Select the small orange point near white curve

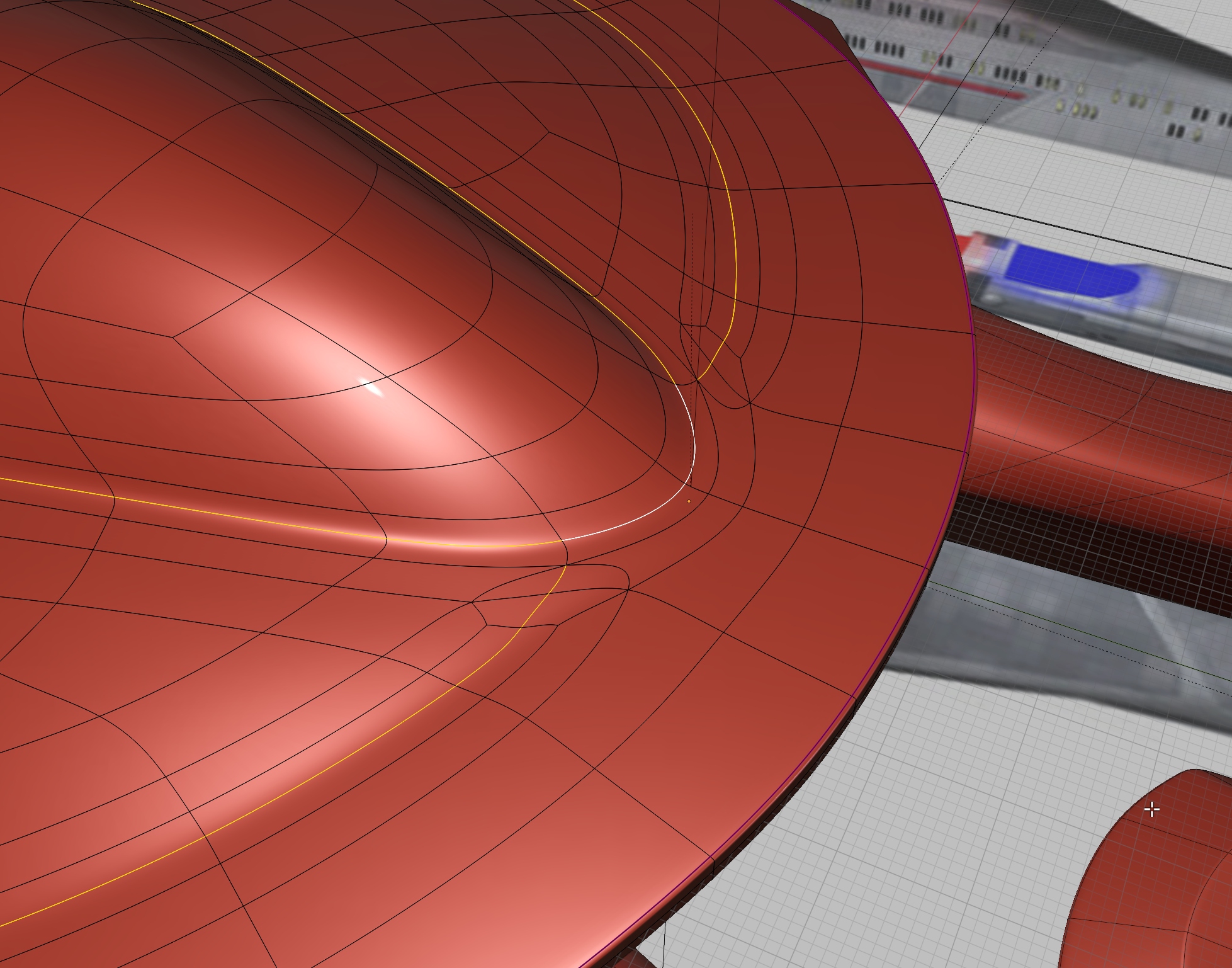[x=689, y=501]
